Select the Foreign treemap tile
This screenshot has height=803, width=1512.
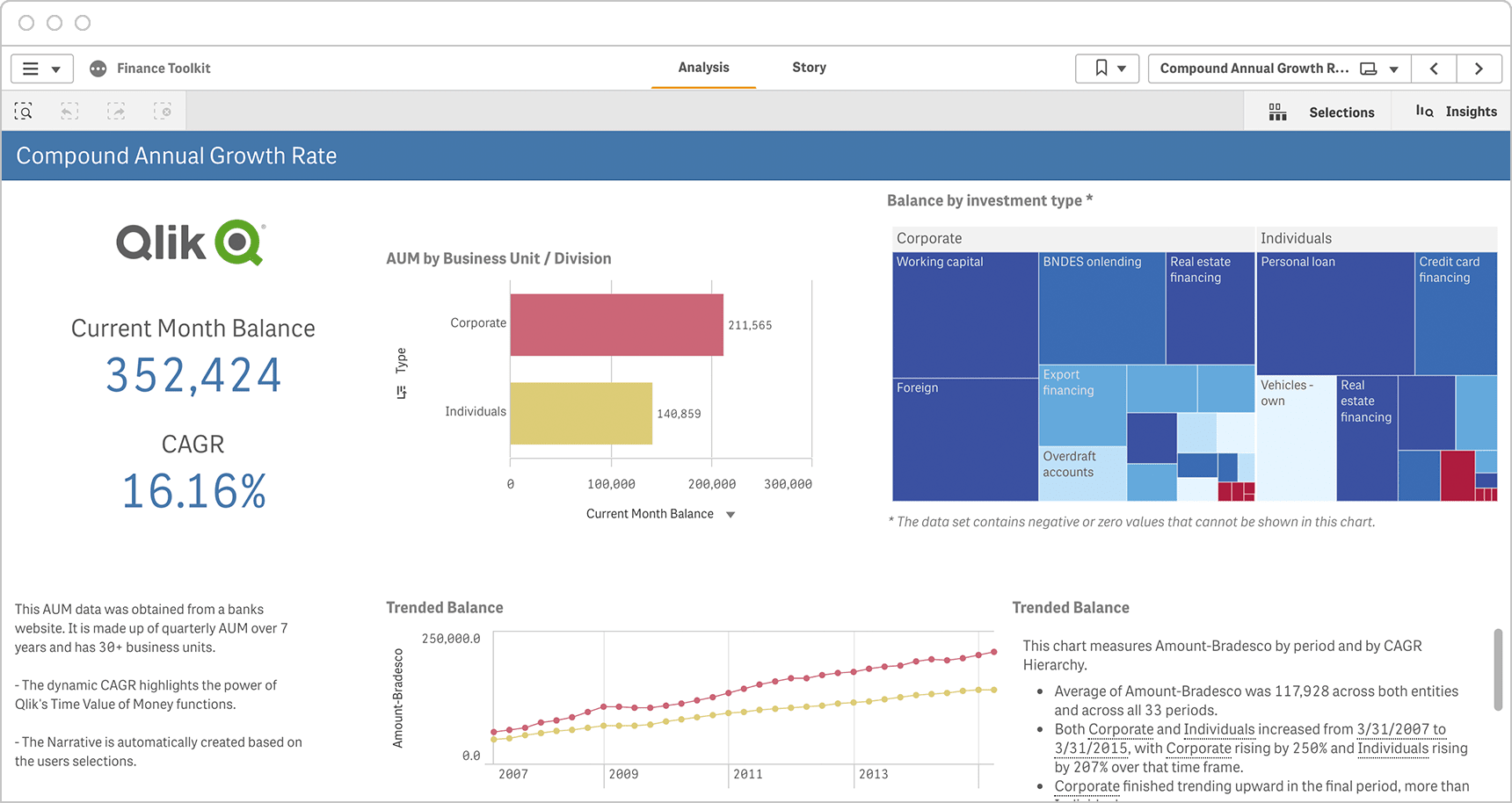[965, 440]
